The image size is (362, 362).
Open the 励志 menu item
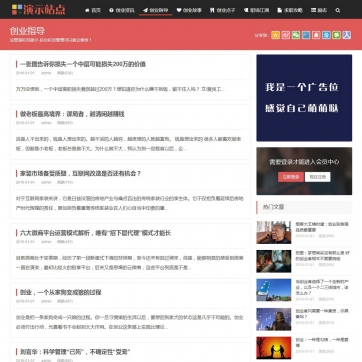319,10
